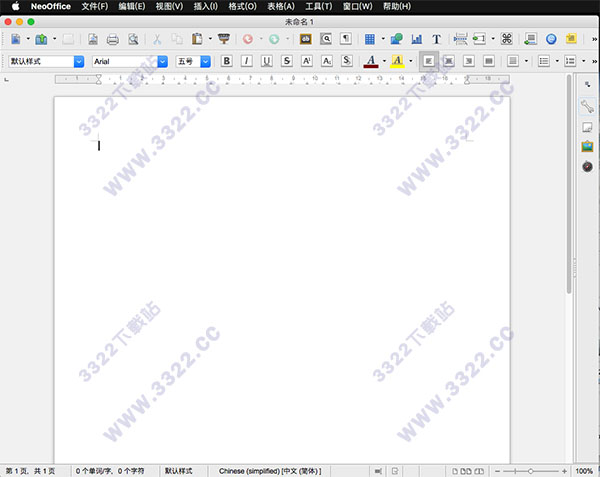The width and height of the screenshot is (600, 477).
Task: Open sidebar Gallery picture icon
Action: [587, 147]
